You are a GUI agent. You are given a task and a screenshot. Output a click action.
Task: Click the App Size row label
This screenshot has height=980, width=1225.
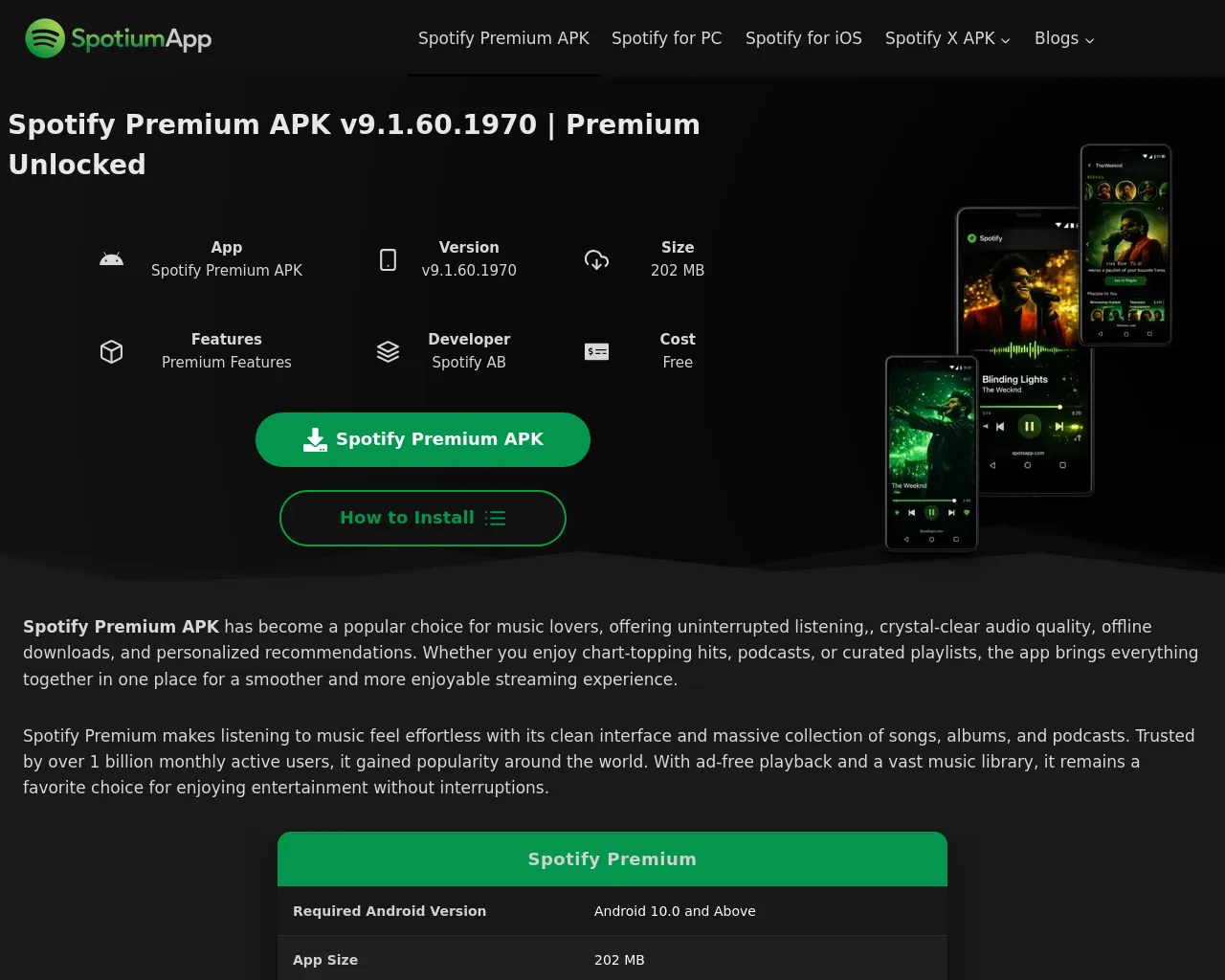click(325, 960)
